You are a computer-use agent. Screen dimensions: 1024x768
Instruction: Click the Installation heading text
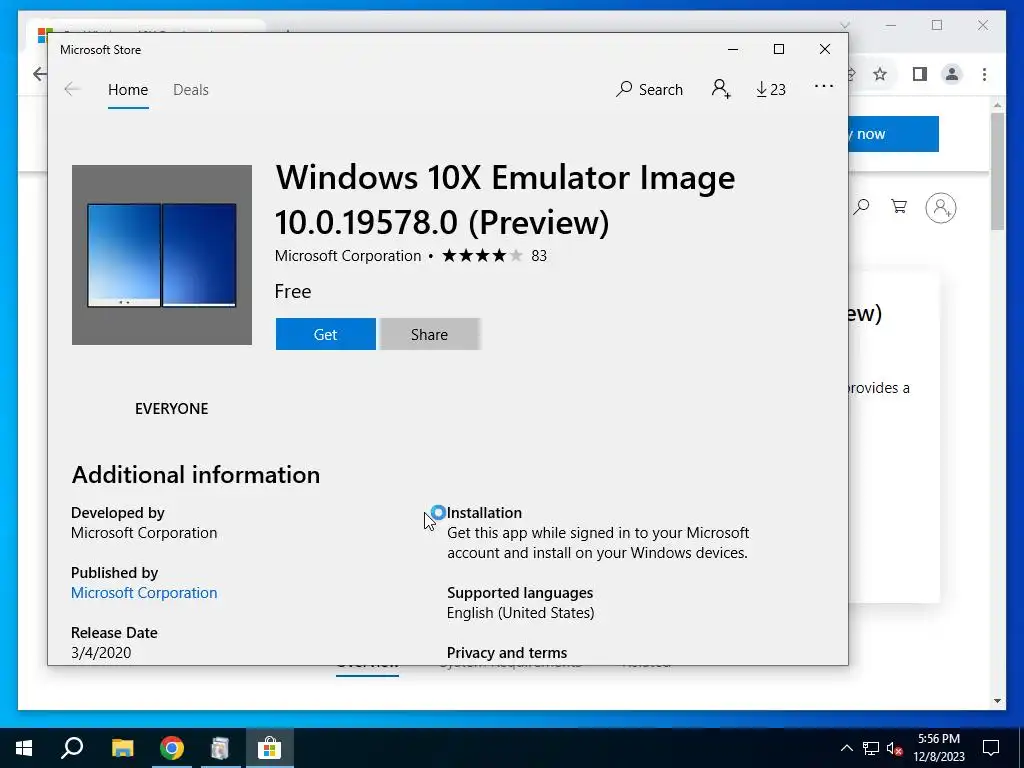485,513
